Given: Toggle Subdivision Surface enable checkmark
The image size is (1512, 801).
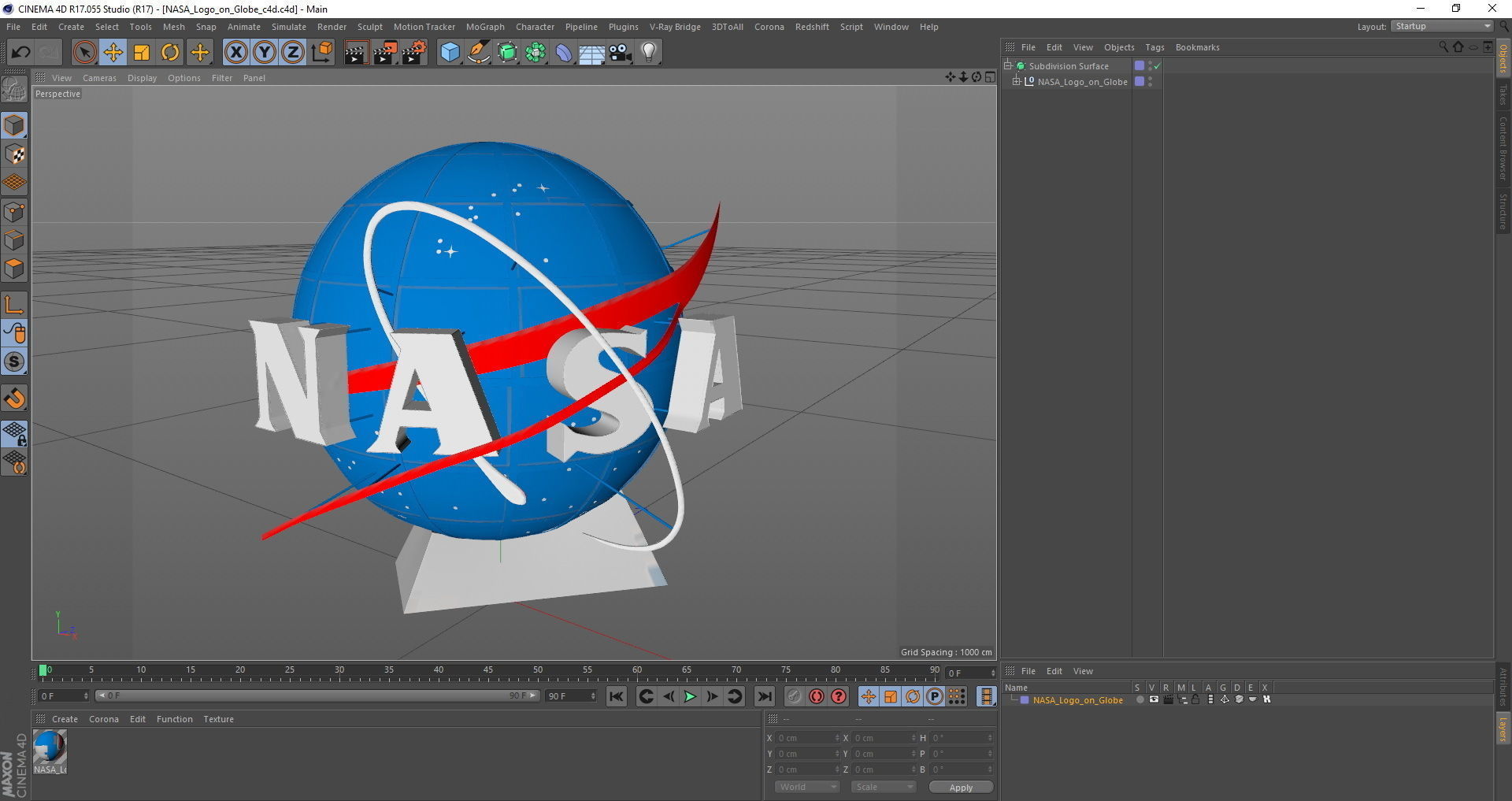Looking at the screenshot, I should click(x=1157, y=66).
